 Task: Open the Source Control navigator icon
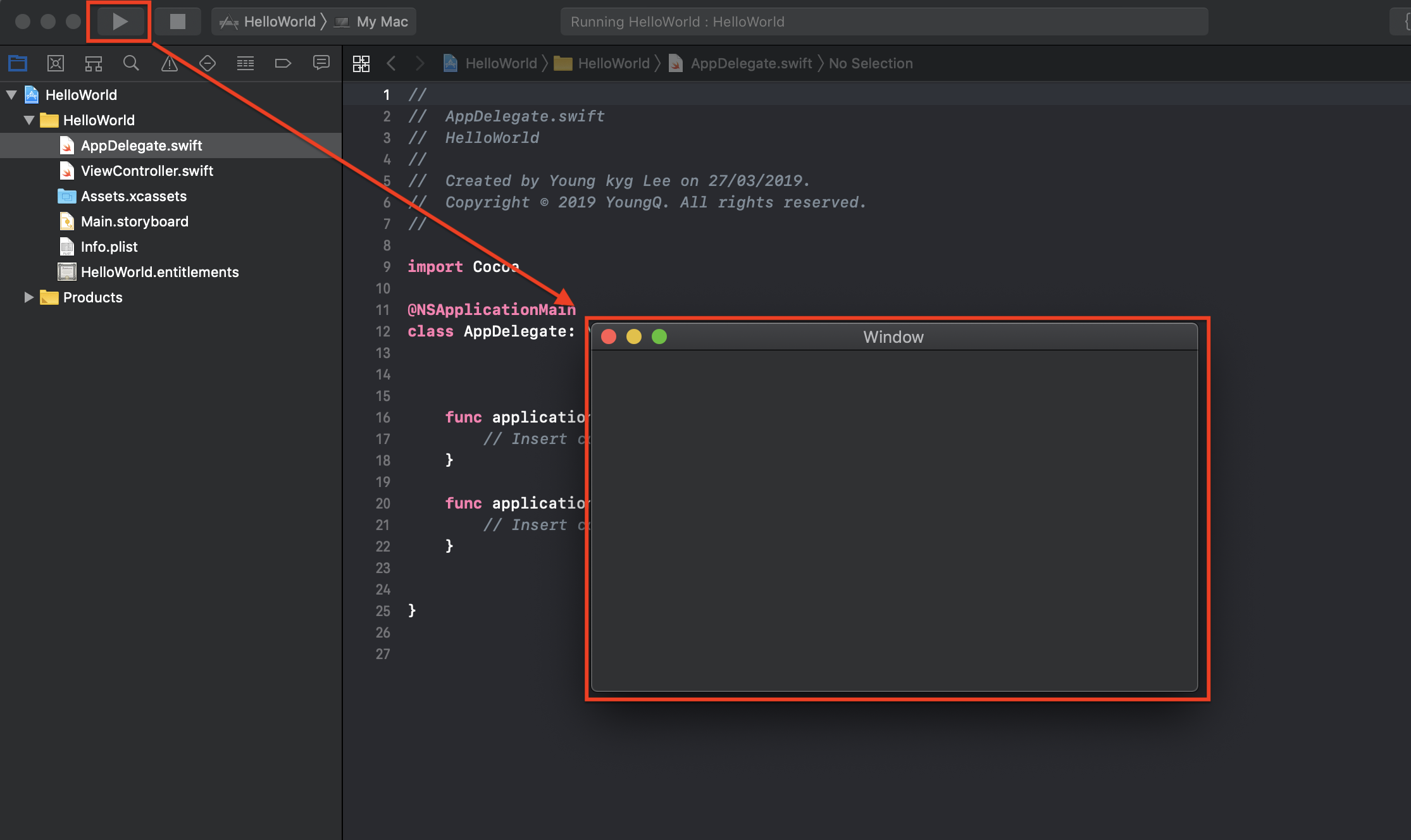[x=56, y=63]
